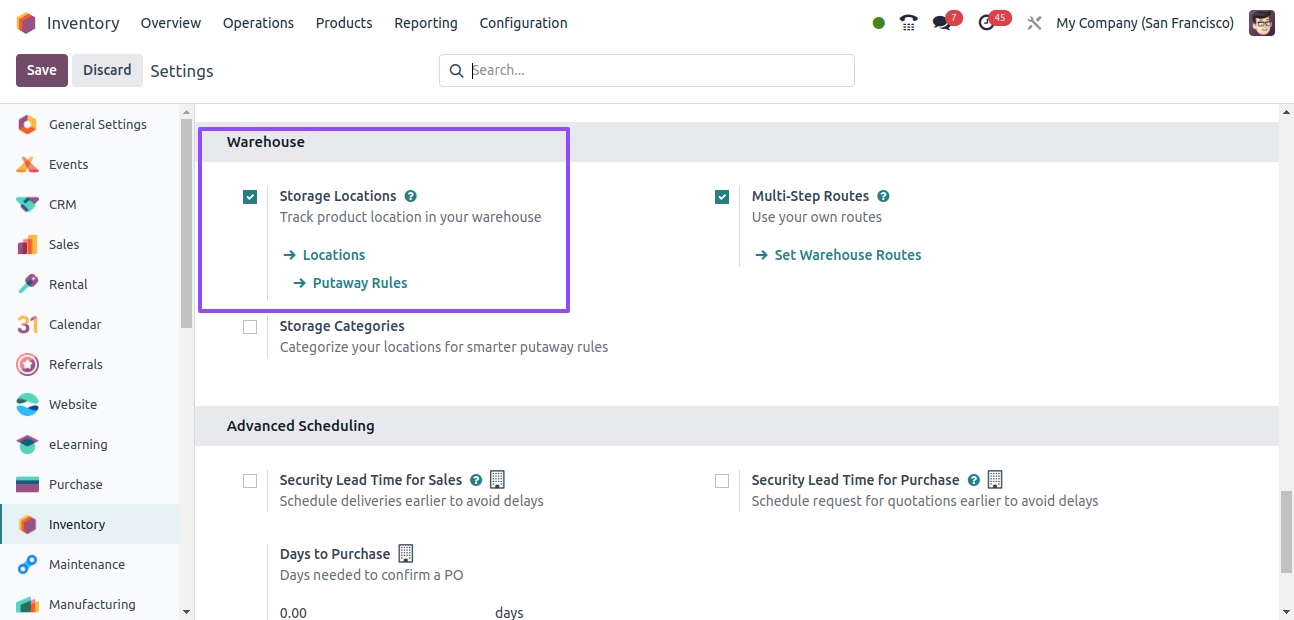
Task: Enable Security Lead Time for Sales checkbox
Action: (250, 481)
